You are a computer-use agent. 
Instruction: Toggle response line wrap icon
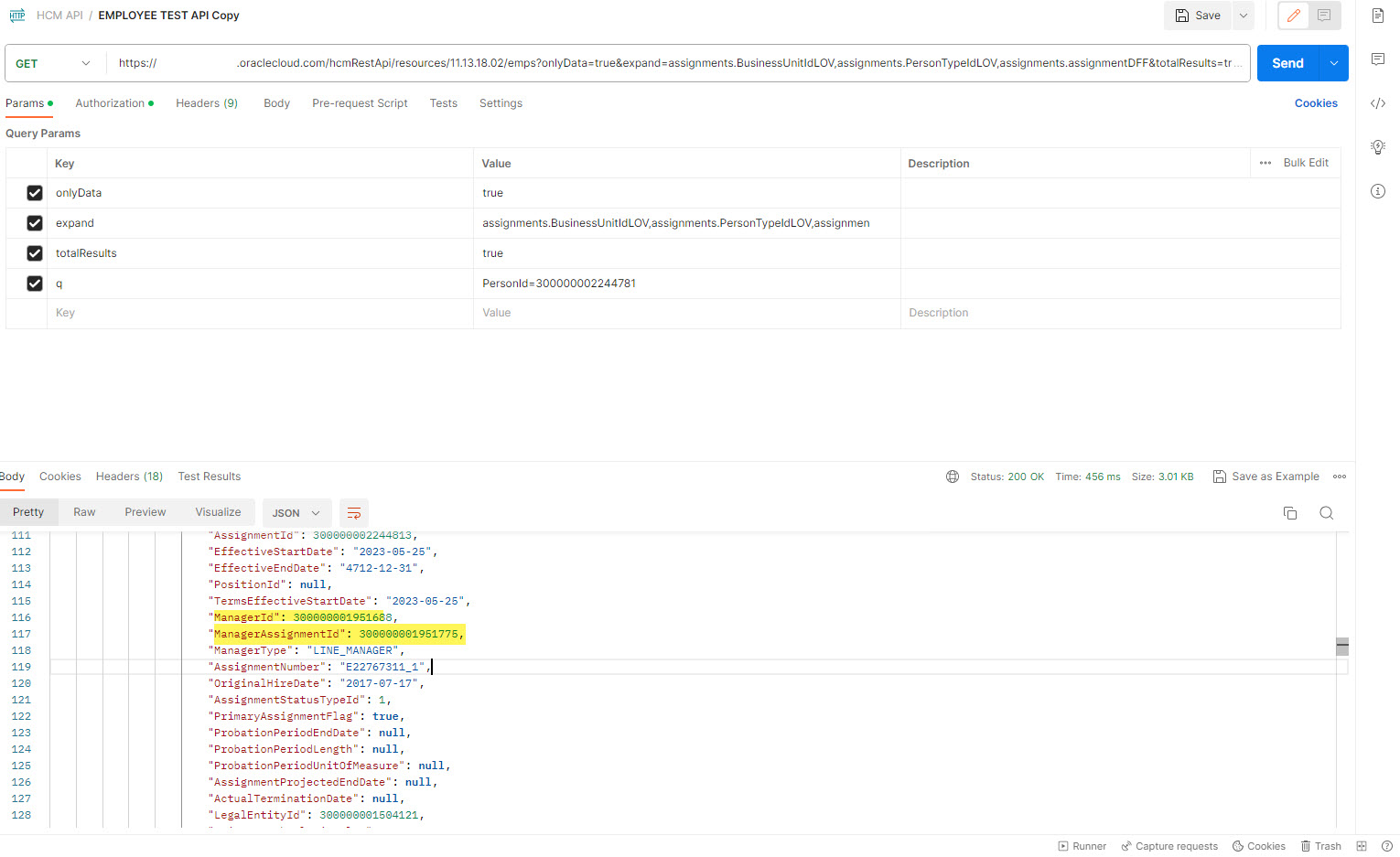pos(354,513)
